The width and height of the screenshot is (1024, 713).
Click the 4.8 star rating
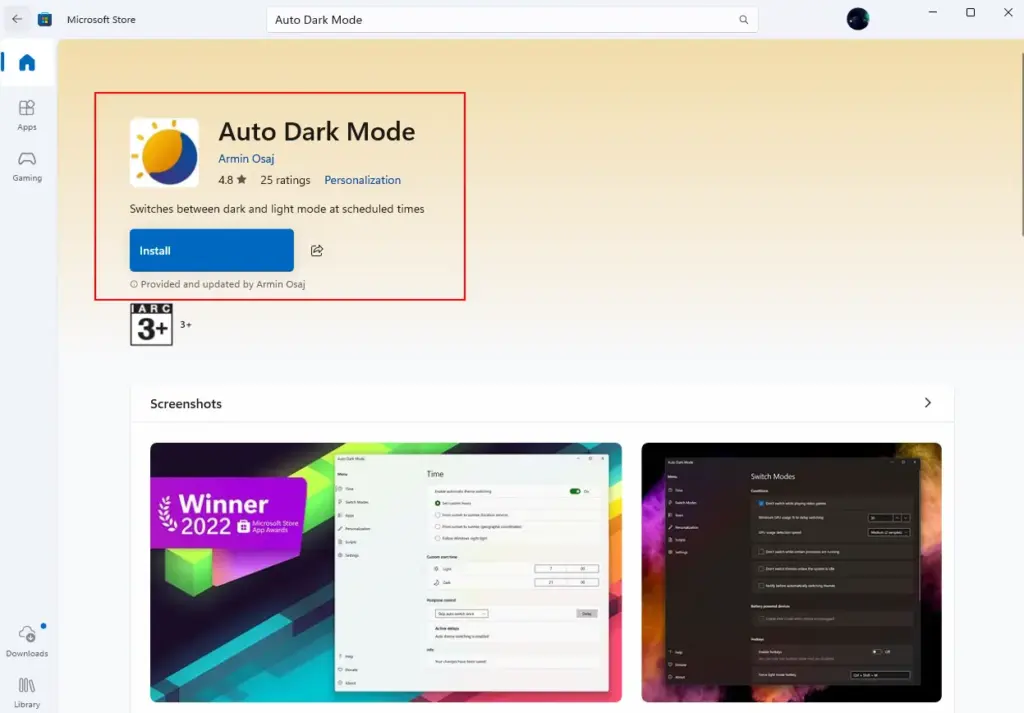(x=232, y=180)
